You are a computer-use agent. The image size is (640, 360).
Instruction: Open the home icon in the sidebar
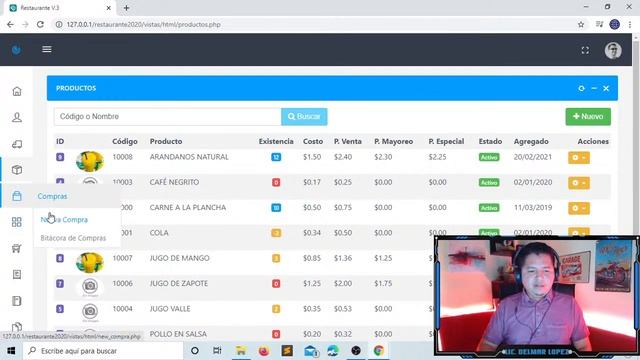click(x=17, y=91)
